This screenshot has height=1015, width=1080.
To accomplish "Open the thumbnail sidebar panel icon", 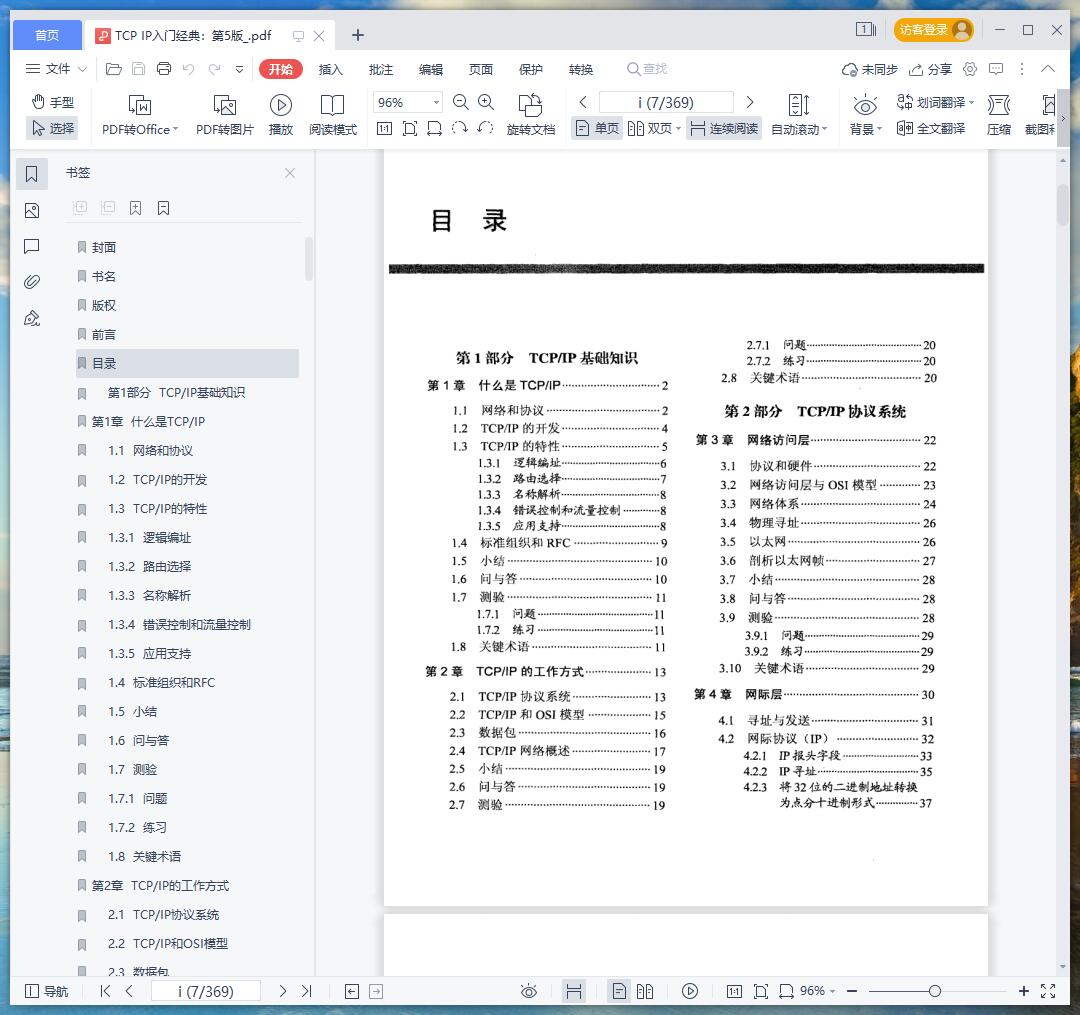I will click(32, 210).
